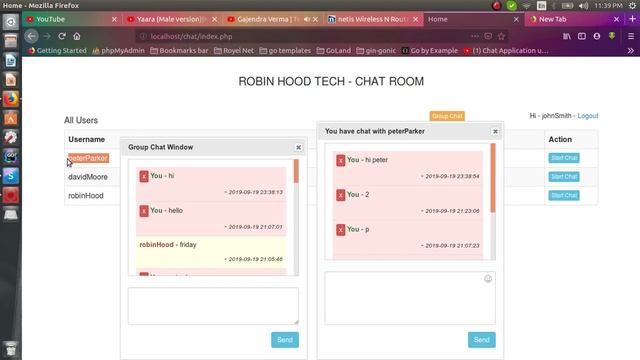Image resolution: width=640 pixels, height=360 pixels.
Task: Delete the 'You - hi' group message
Action: (144, 176)
